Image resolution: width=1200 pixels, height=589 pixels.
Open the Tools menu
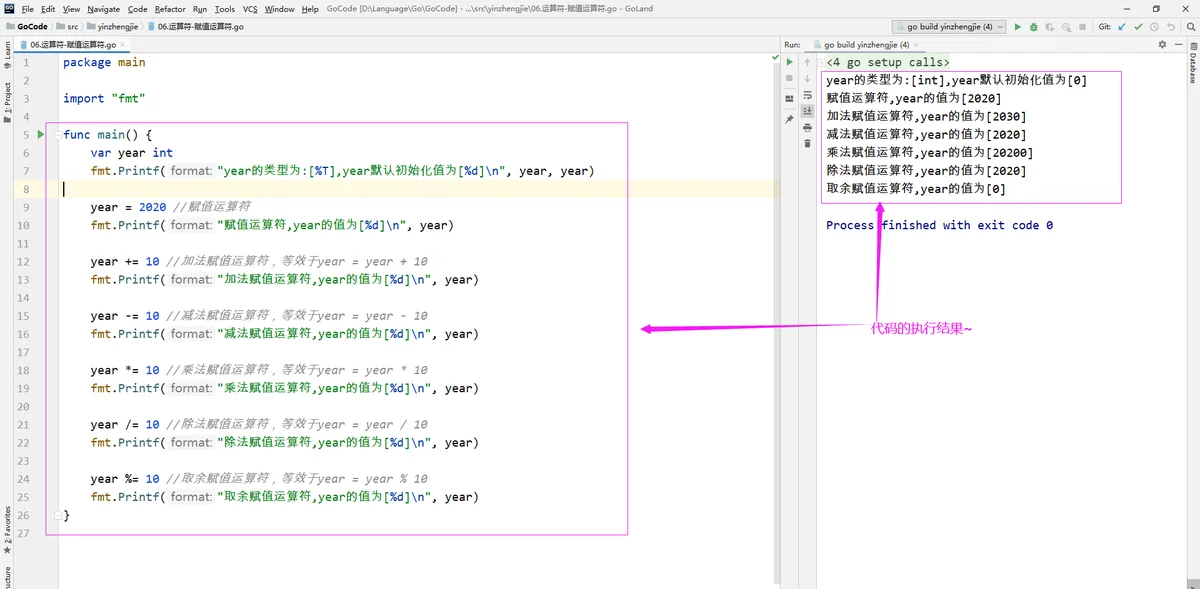pos(225,9)
